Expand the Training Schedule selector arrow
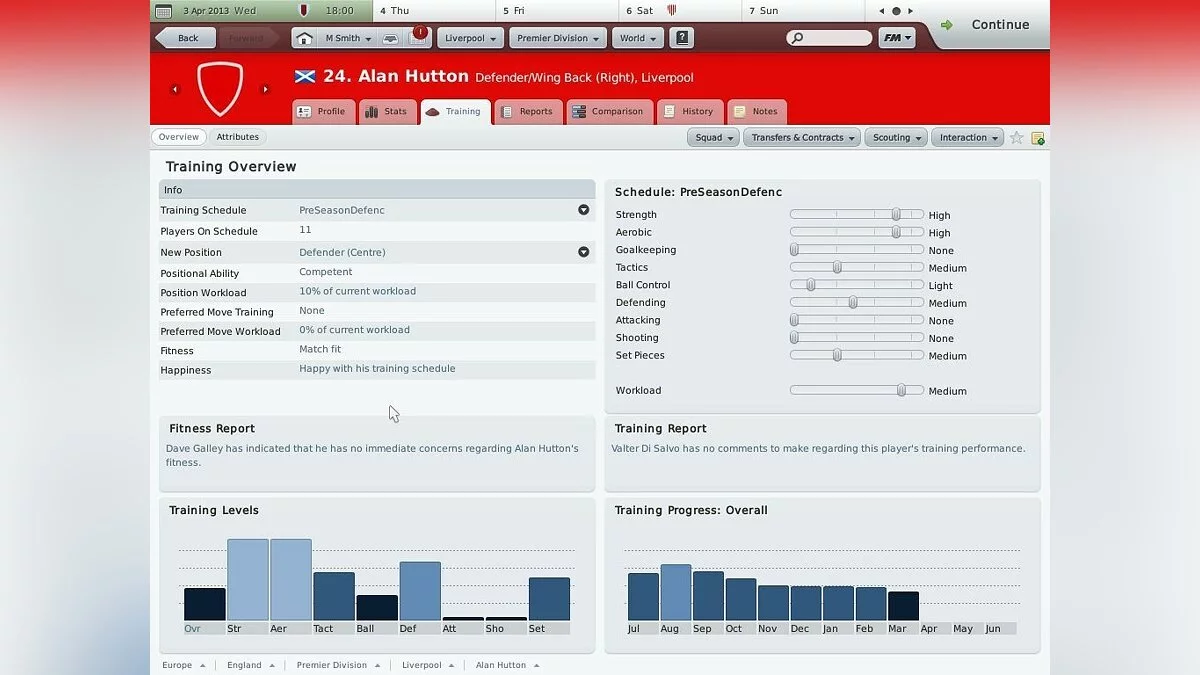1200x675 pixels. 583,210
